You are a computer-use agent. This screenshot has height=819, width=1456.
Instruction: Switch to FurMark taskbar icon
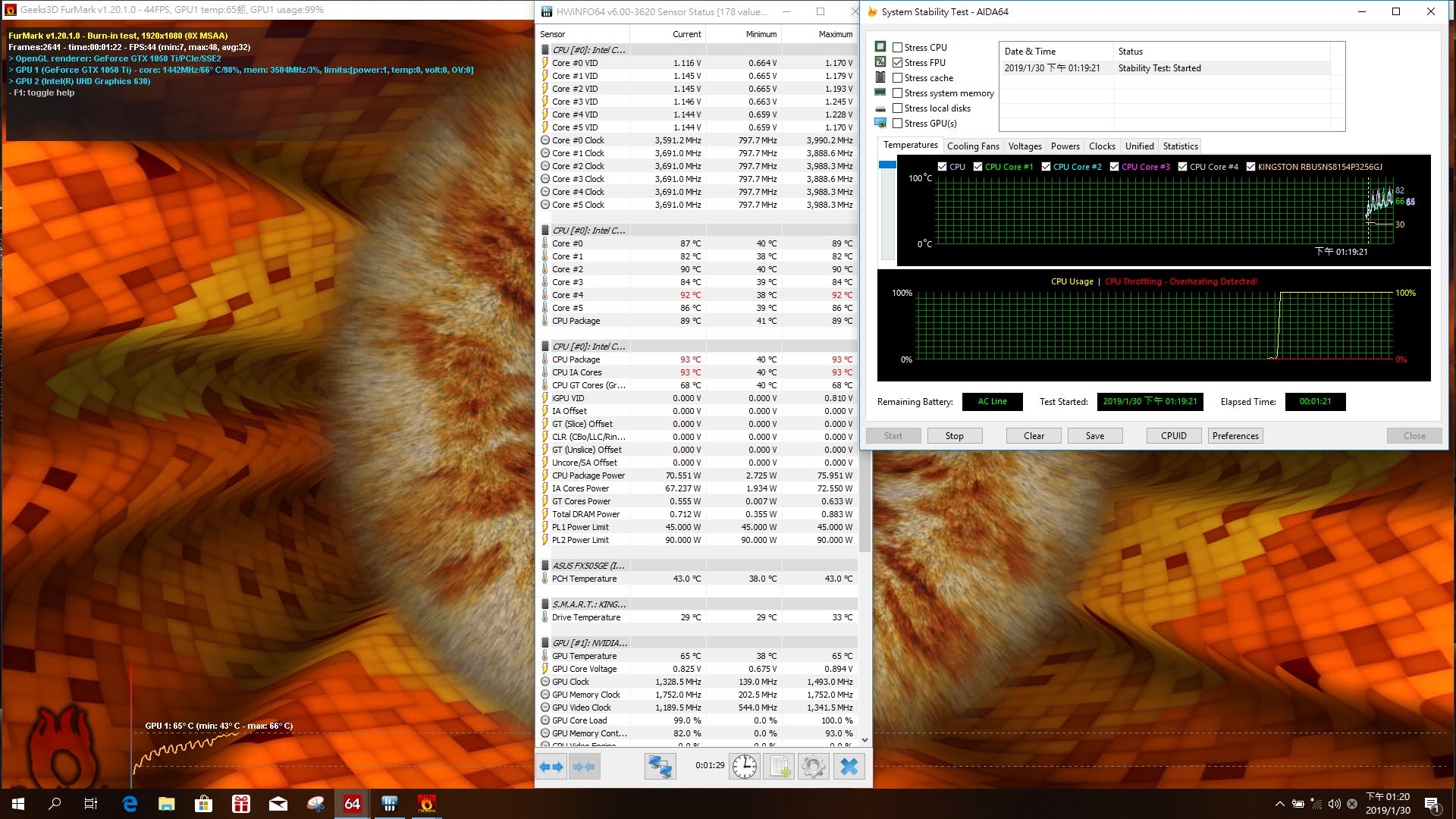point(427,804)
